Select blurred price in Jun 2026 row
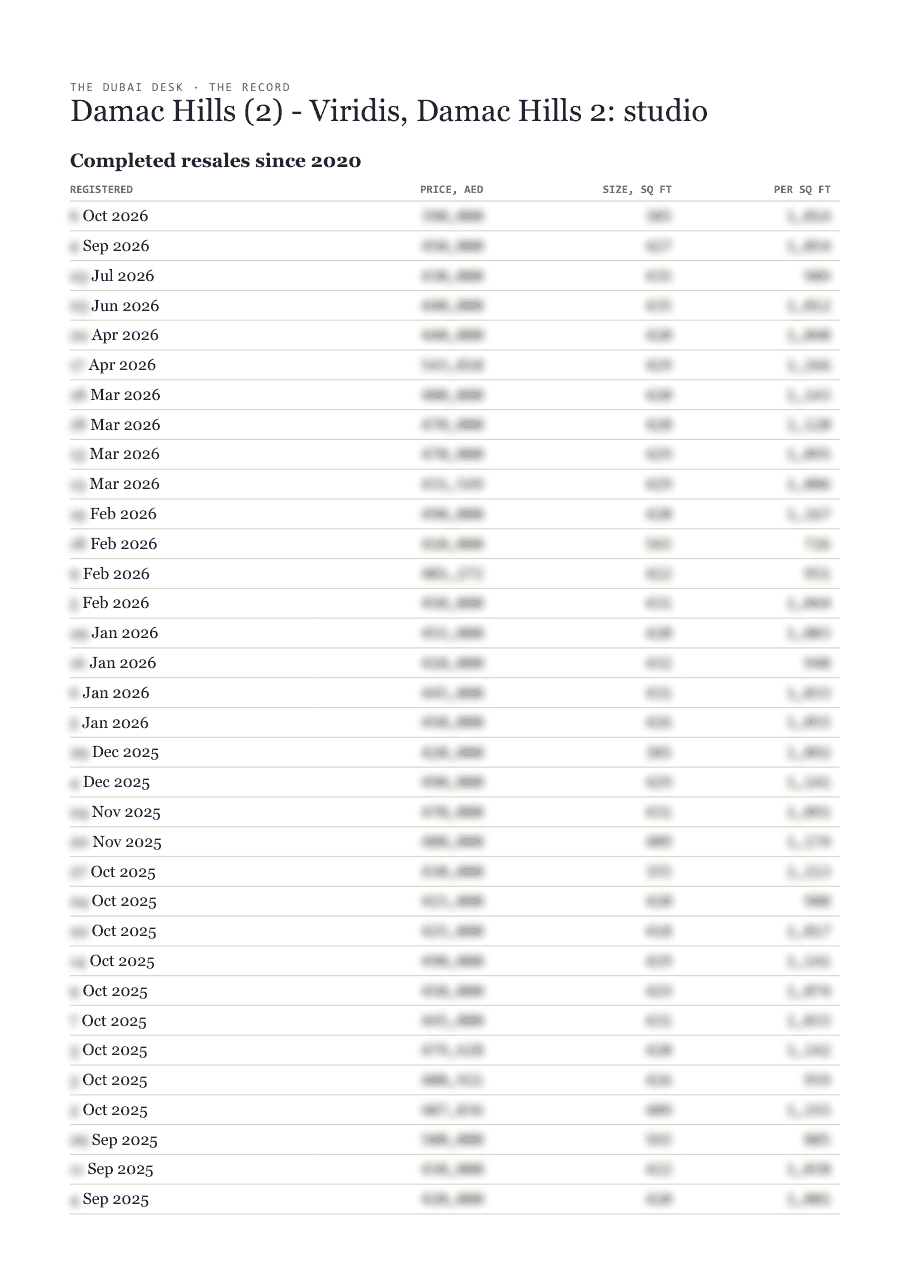 [x=452, y=306]
